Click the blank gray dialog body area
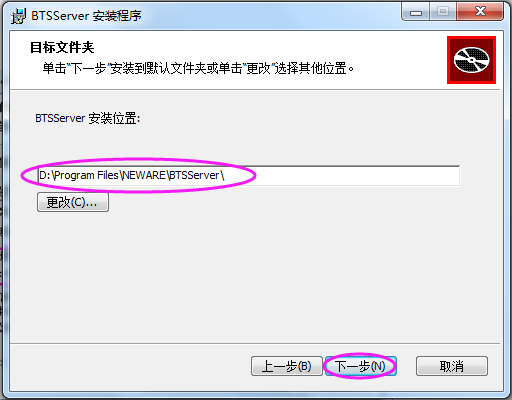Viewport: 512px width, 400px height. [x=255, y=273]
